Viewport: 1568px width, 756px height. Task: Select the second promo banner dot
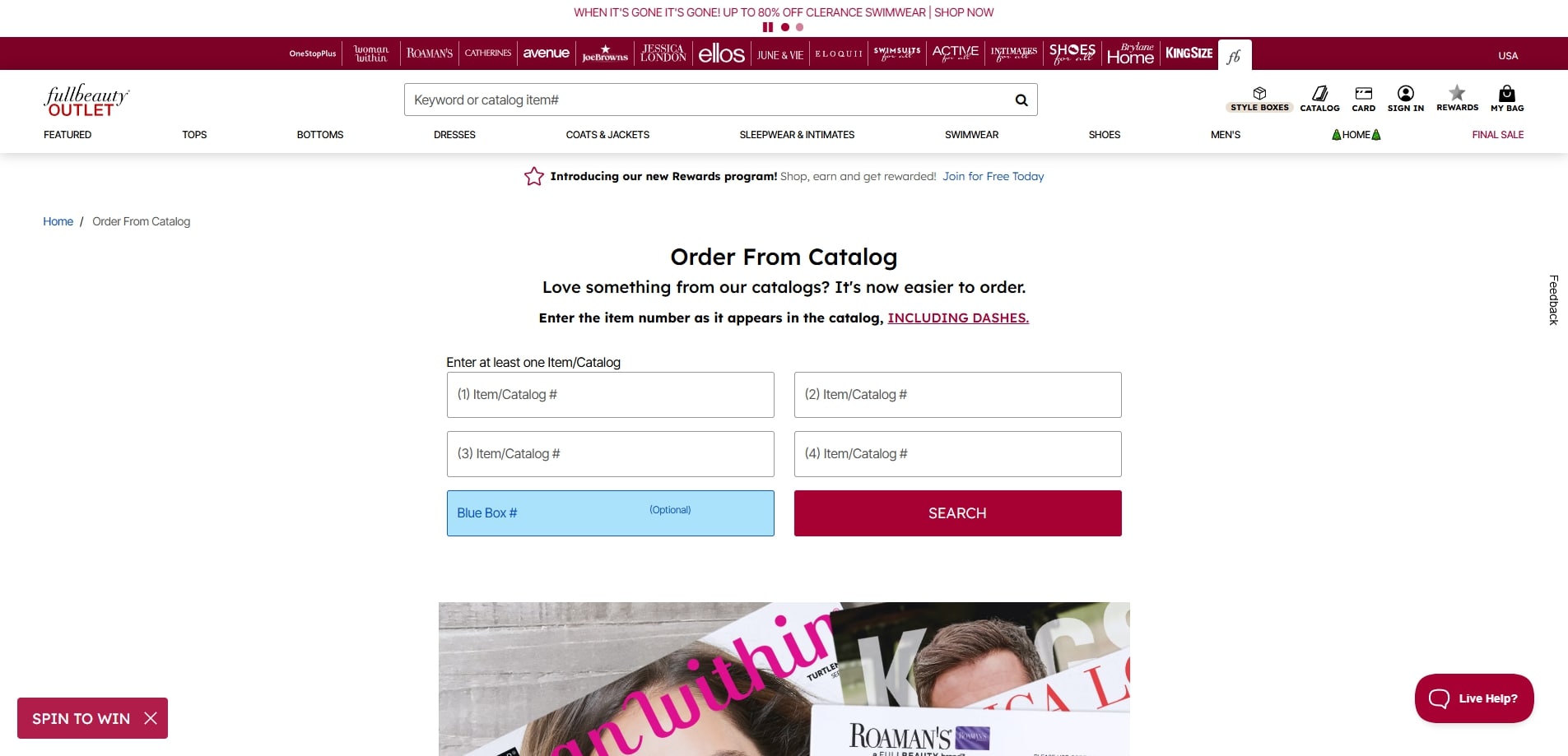coord(785,27)
